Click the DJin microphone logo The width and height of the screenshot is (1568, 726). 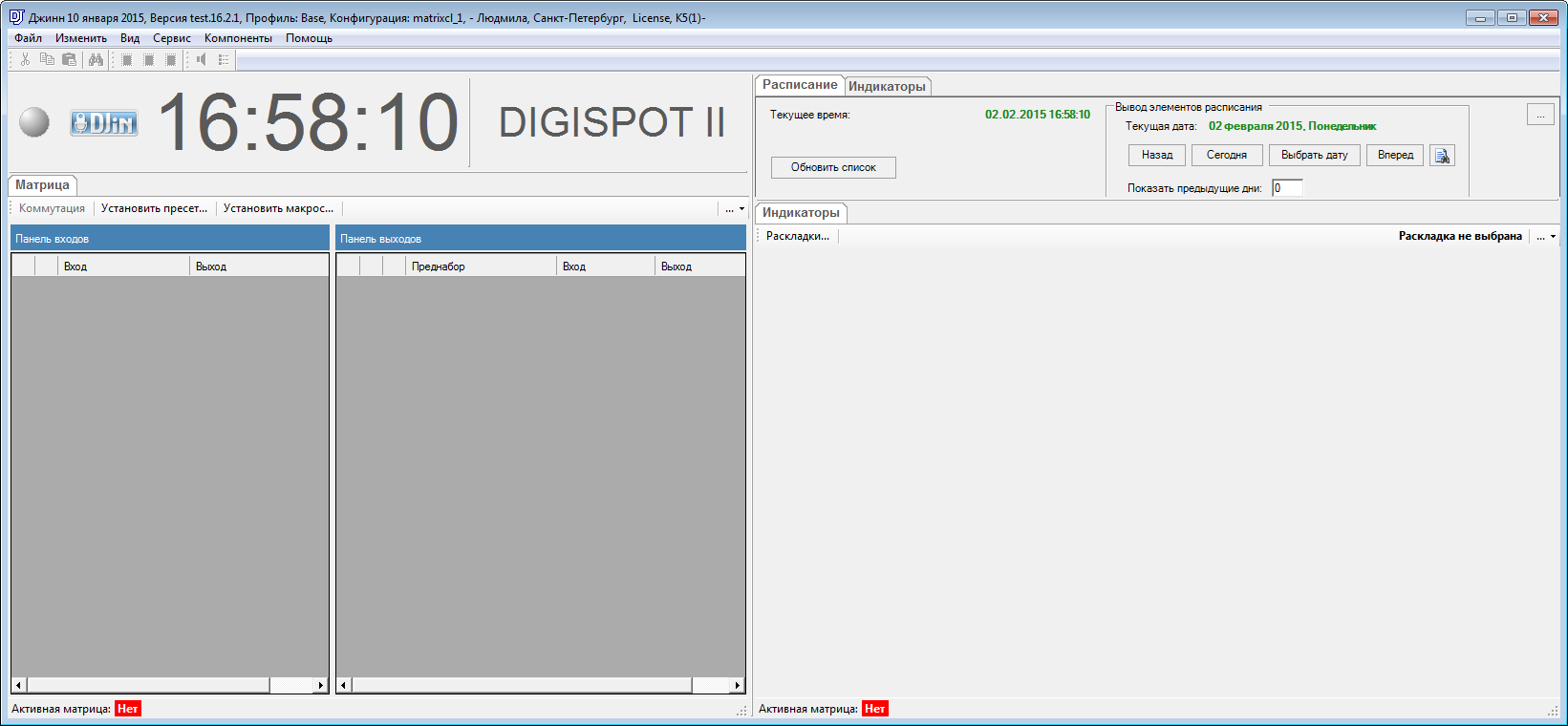(104, 122)
